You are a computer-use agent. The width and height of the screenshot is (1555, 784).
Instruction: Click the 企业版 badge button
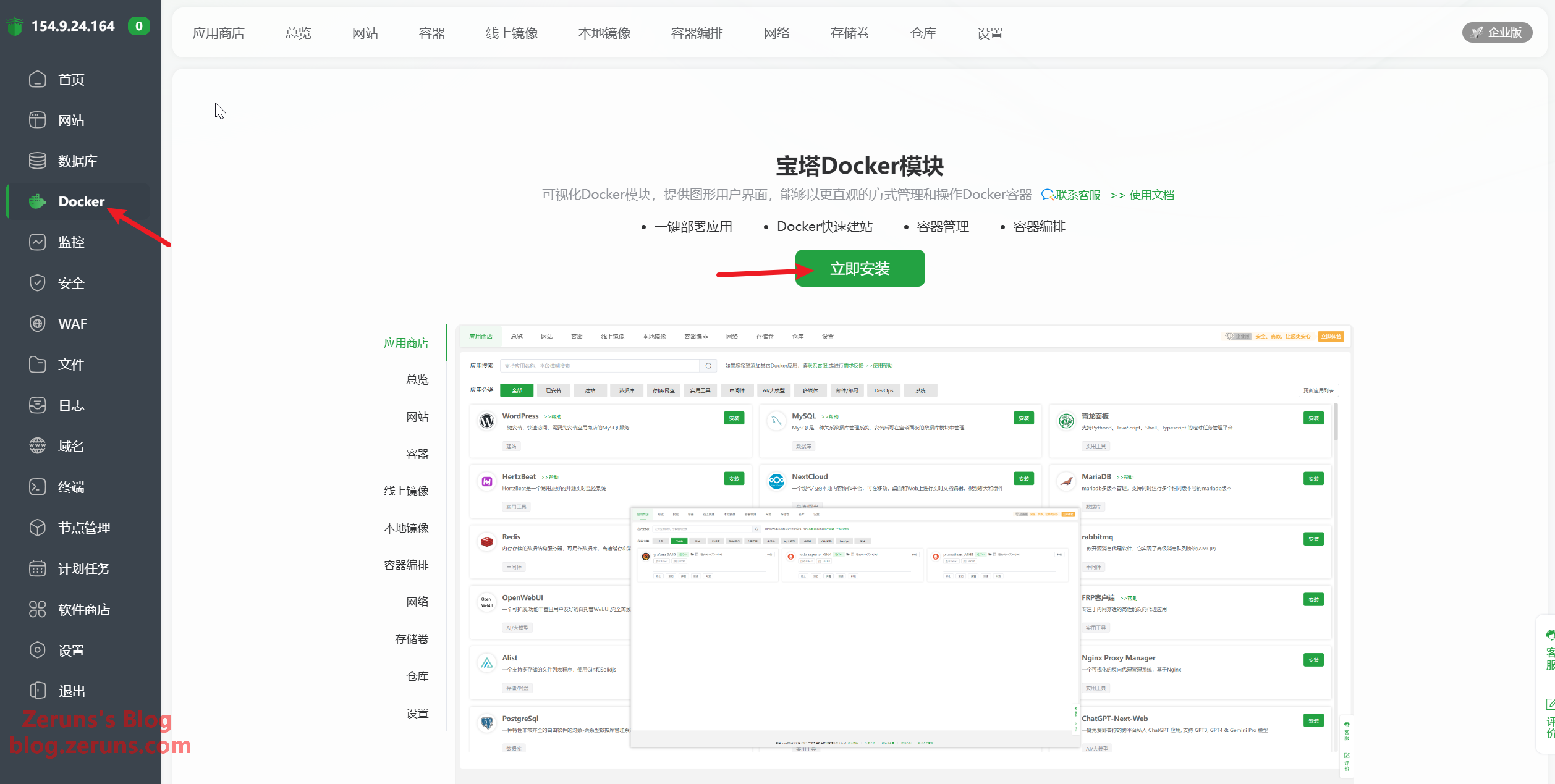1496,33
